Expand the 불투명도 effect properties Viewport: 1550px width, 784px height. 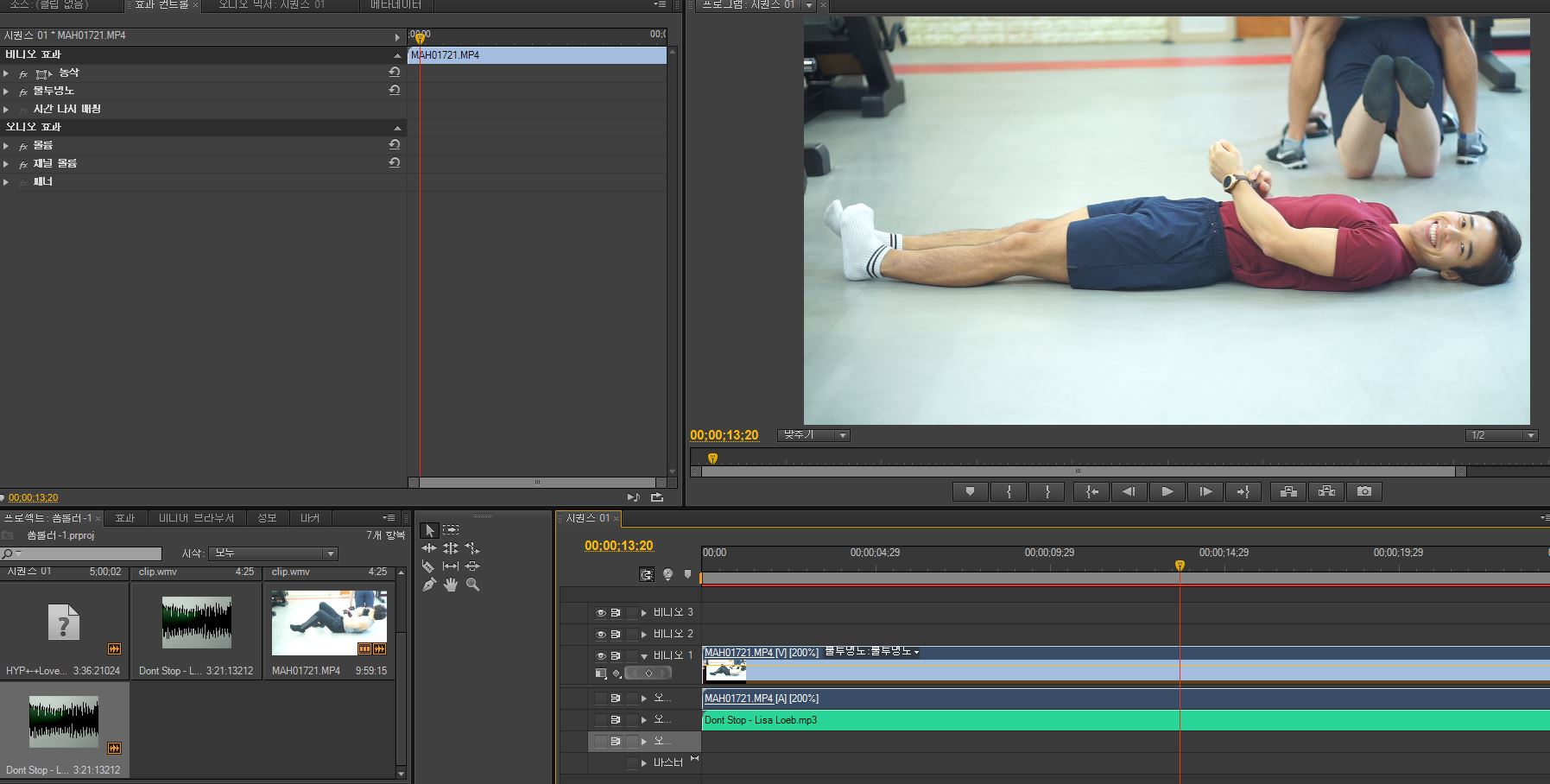coord(7,92)
